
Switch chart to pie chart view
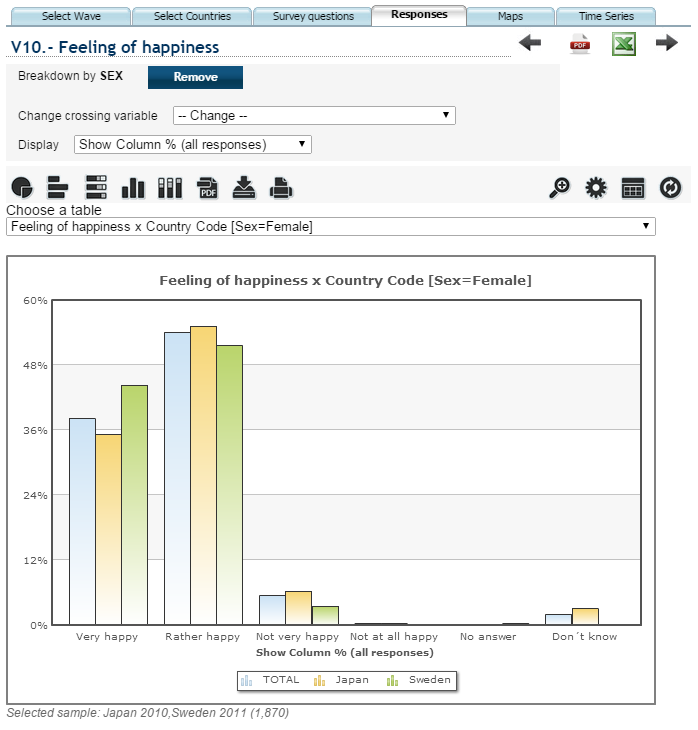coord(22,188)
